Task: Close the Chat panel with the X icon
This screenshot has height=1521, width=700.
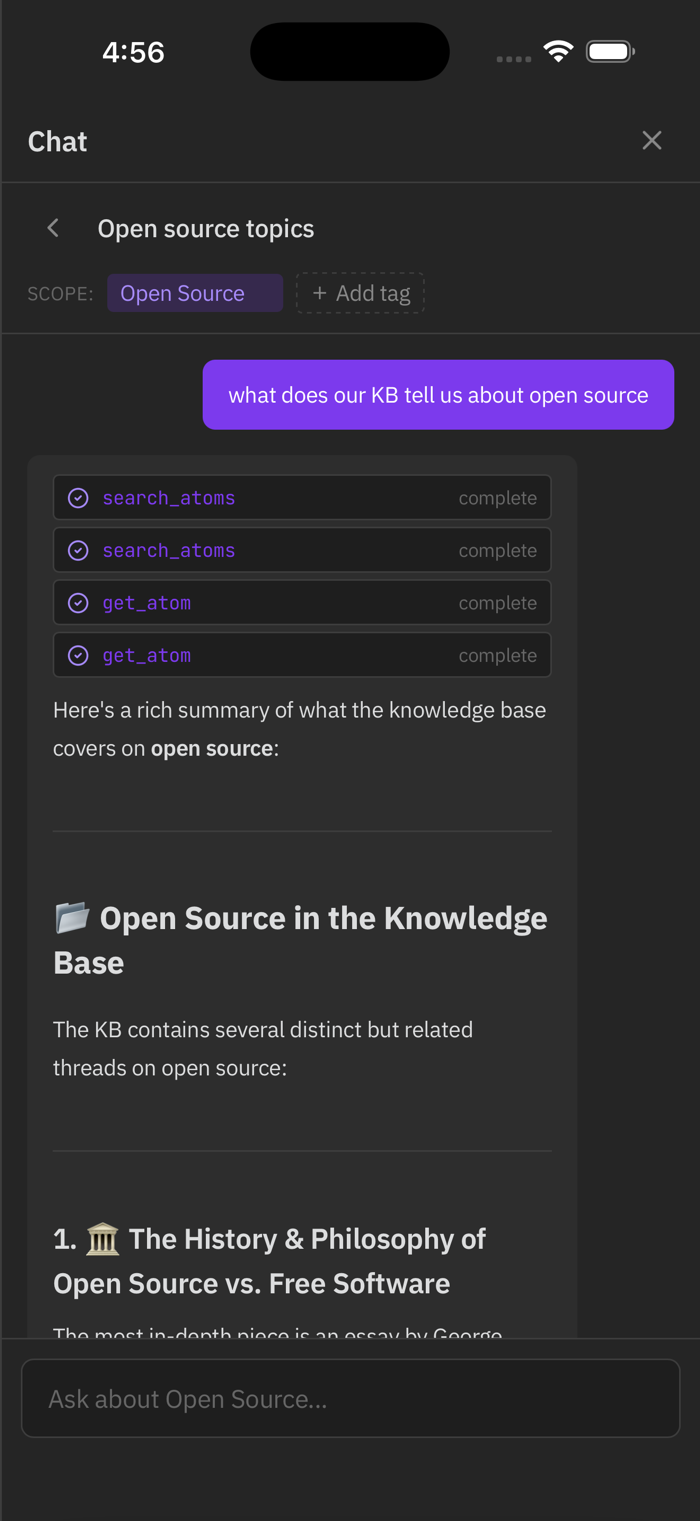Action: 652,141
